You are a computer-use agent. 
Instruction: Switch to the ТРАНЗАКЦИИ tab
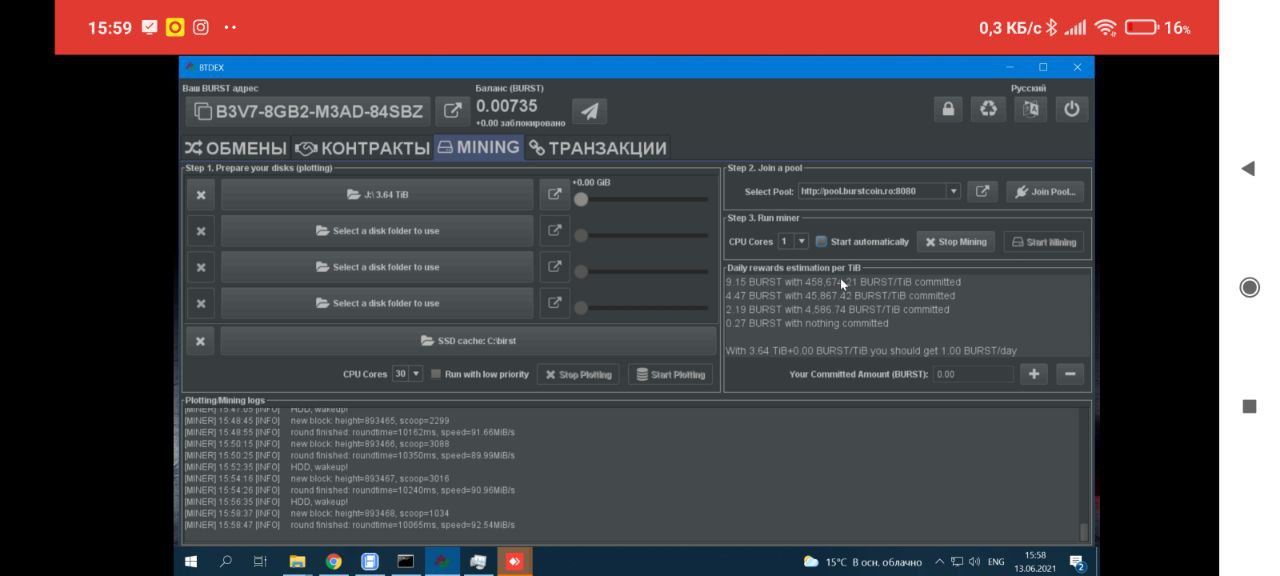(598, 148)
